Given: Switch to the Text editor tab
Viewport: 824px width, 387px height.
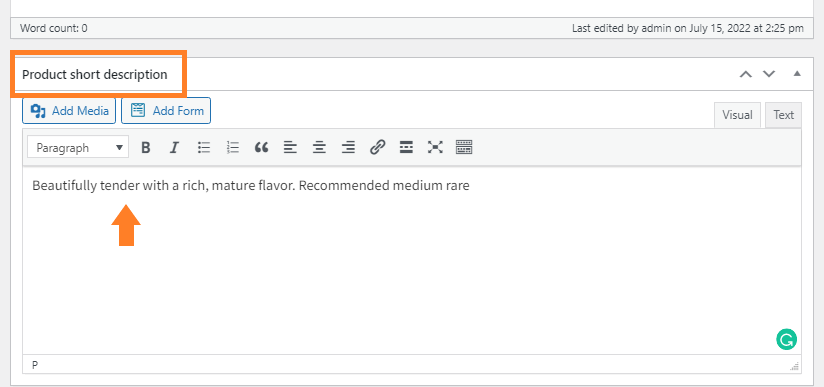Looking at the screenshot, I should (783, 115).
